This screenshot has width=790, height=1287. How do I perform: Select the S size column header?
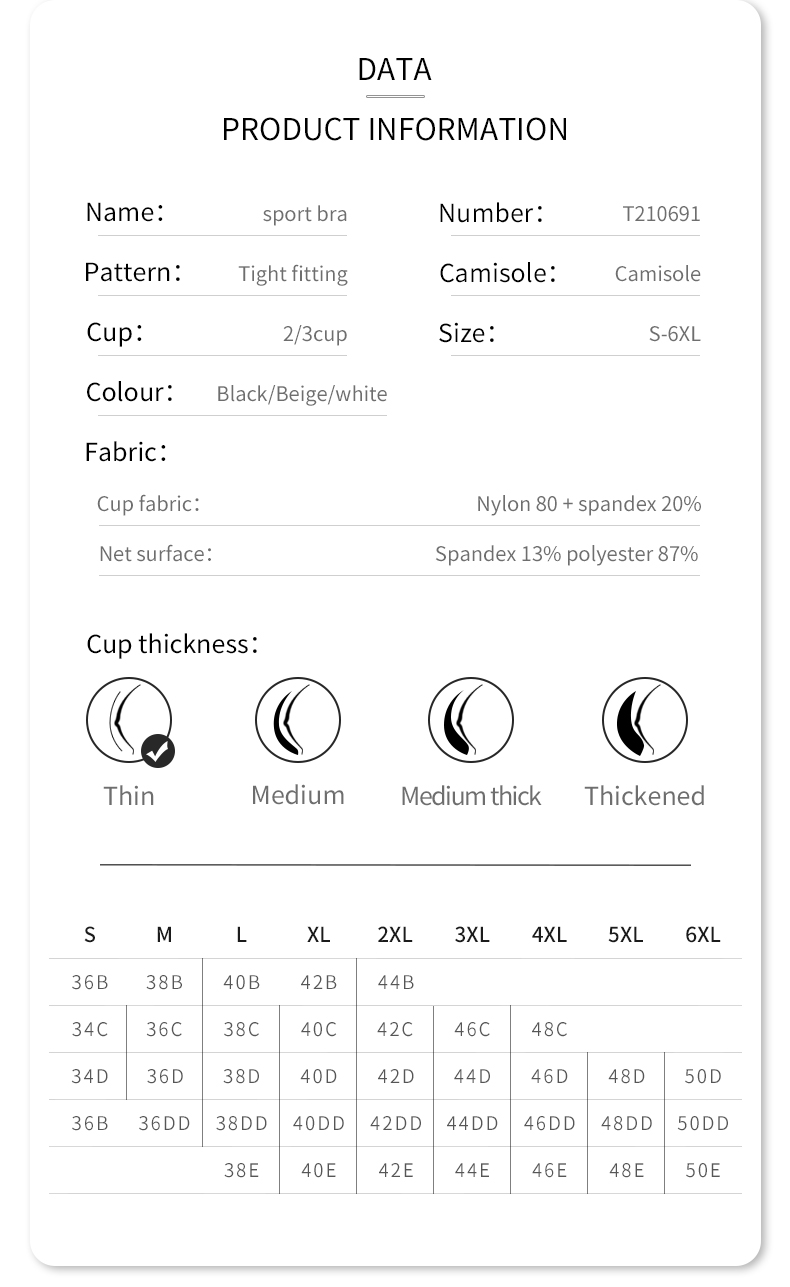tap(90, 935)
